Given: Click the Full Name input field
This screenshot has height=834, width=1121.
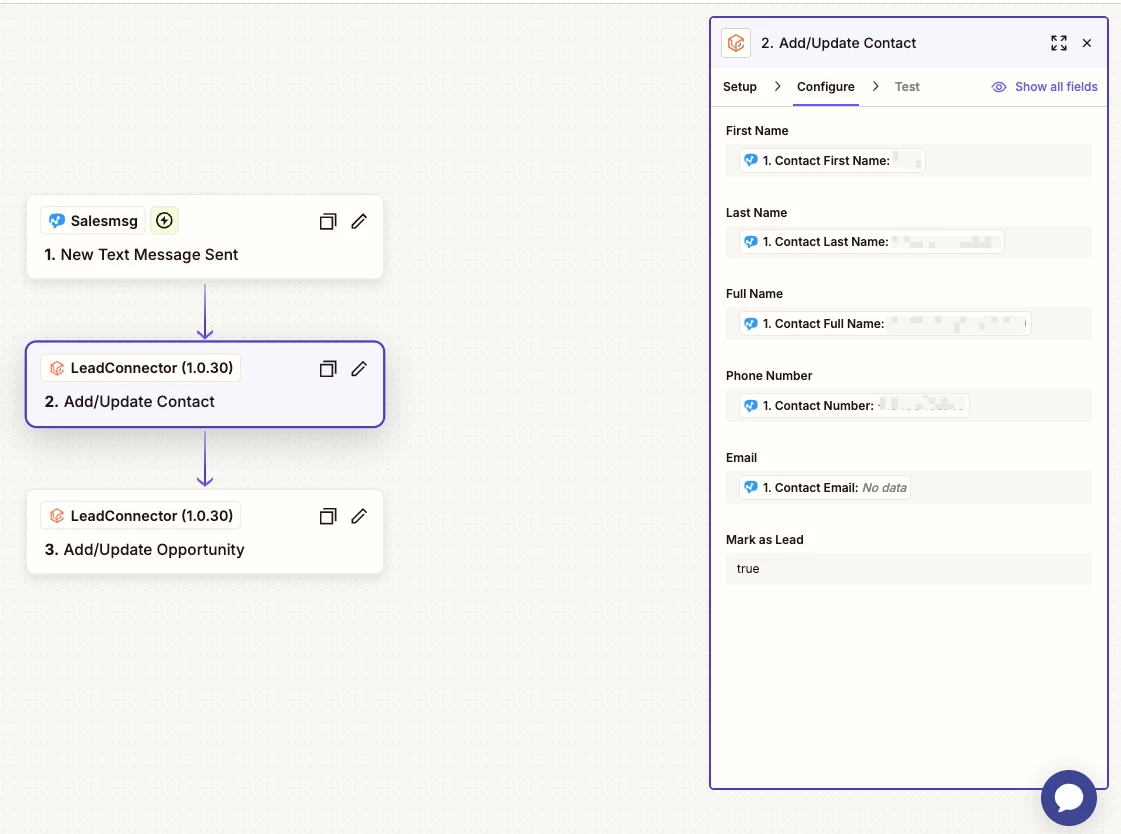Looking at the screenshot, I should coord(909,324).
